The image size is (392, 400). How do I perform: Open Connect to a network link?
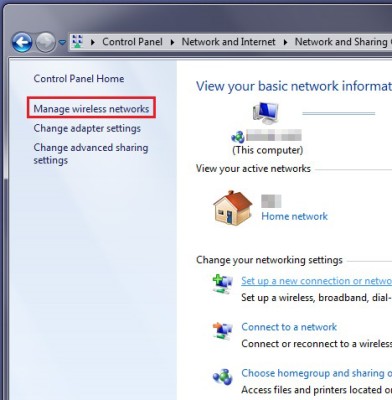click(x=289, y=327)
